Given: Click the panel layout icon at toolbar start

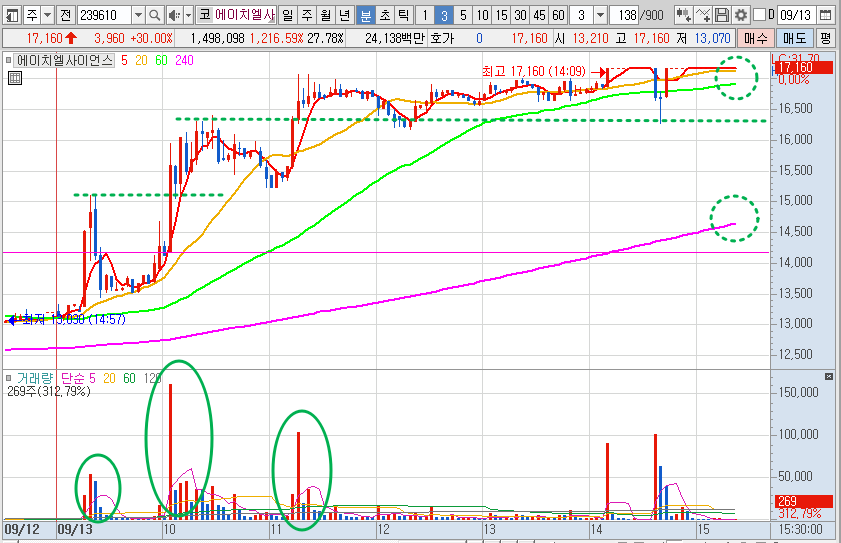Looking at the screenshot, I should (11, 15).
